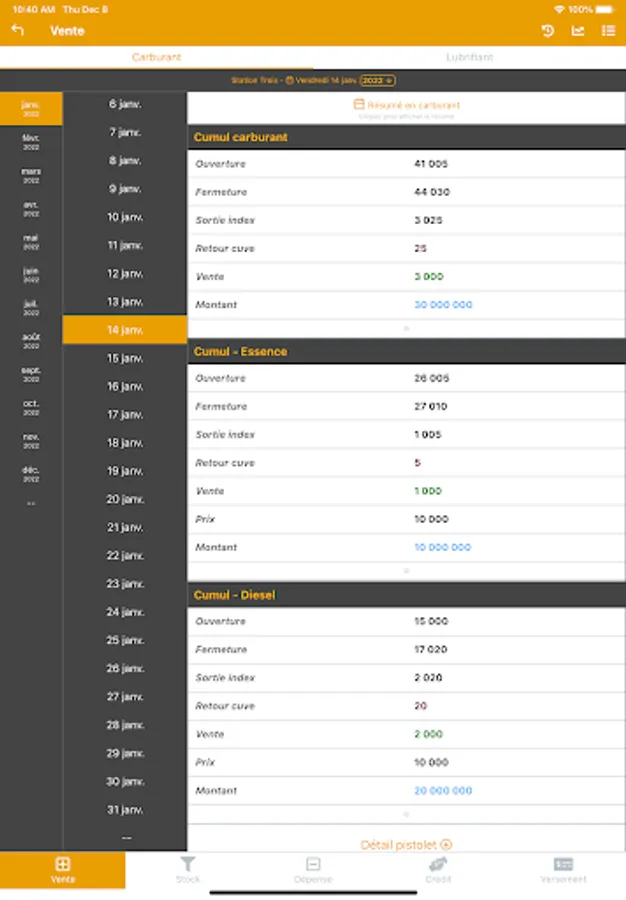Choose 20 janv. from day list
The image size is (626, 900).
tap(125, 499)
